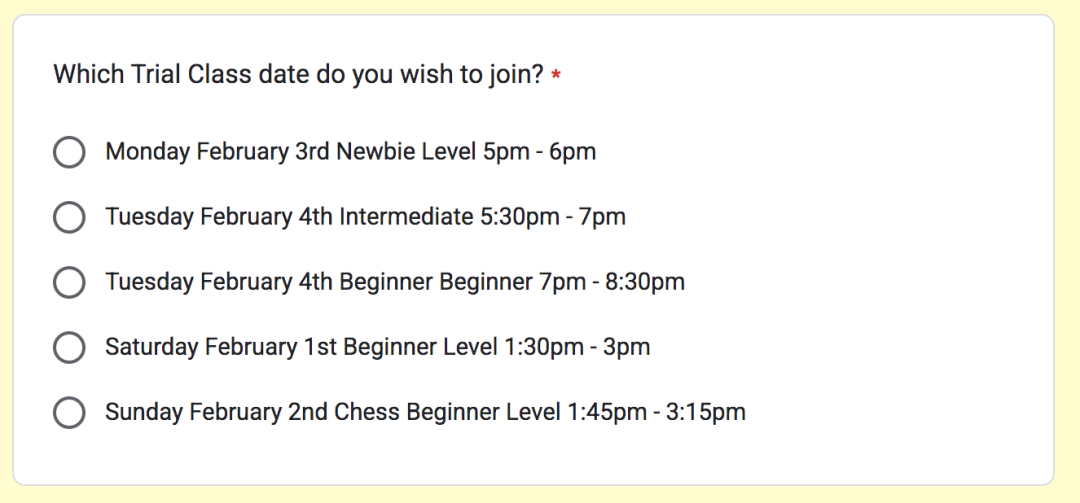This screenshot has height=503, width=1080.
Task: Click the Tuesday February 4th Intermediate label
Action: point(366,217)
